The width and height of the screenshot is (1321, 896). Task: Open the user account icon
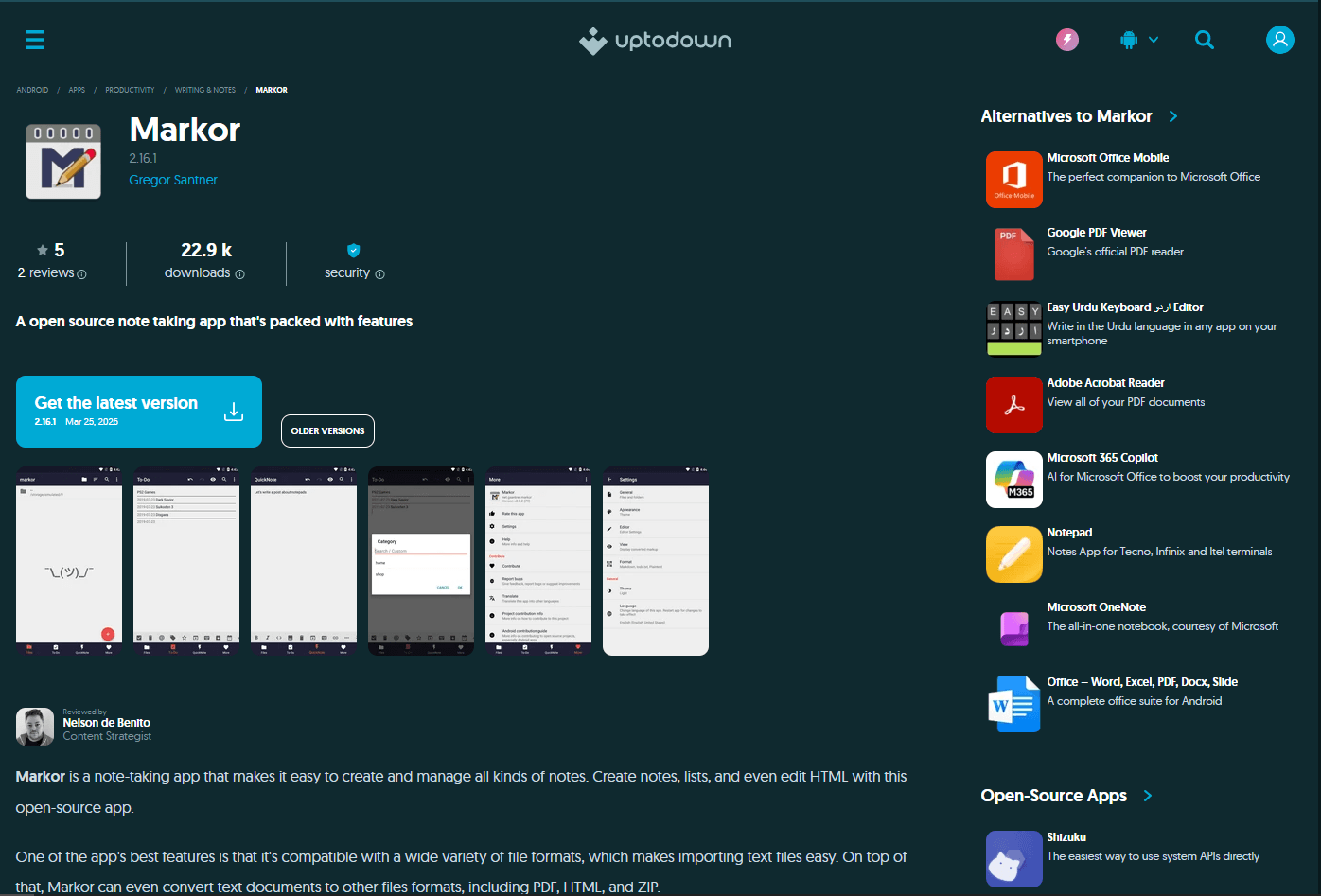(x=1279, y=40)
